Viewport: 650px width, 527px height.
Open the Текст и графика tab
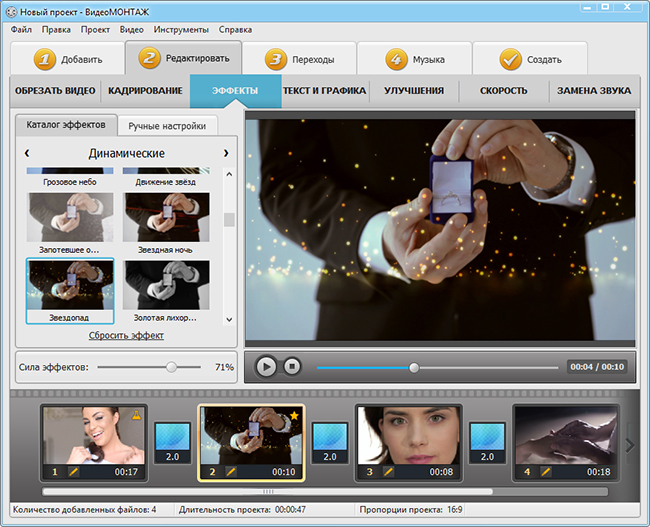[x=325, y=91]
